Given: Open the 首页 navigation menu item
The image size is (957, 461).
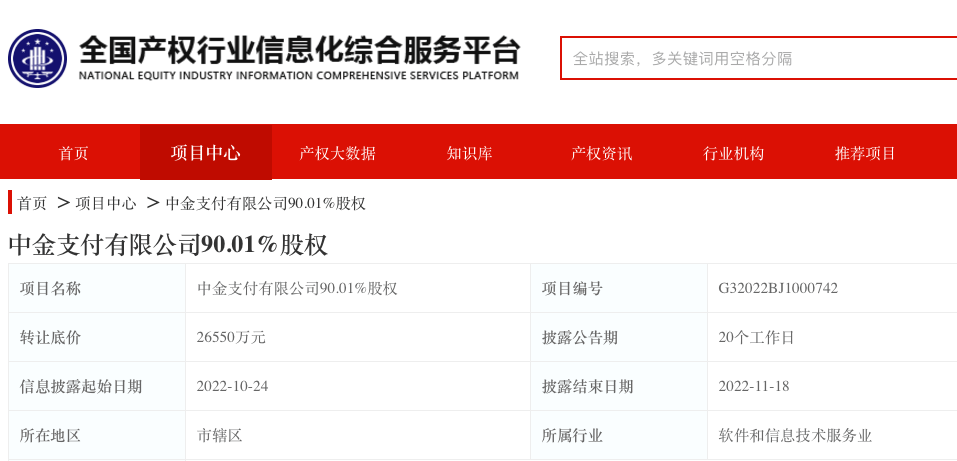Looking at the screenshot, I should pyautogui.click(x=73, y=153).
